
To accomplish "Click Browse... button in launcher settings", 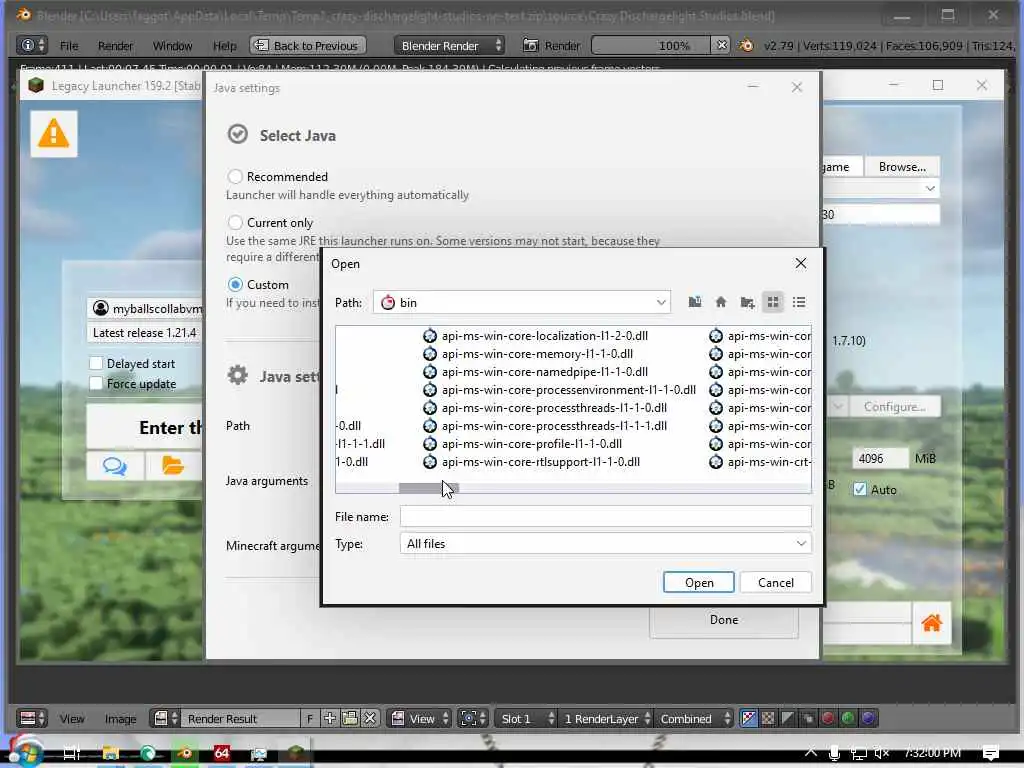I will tap(902, 167).
